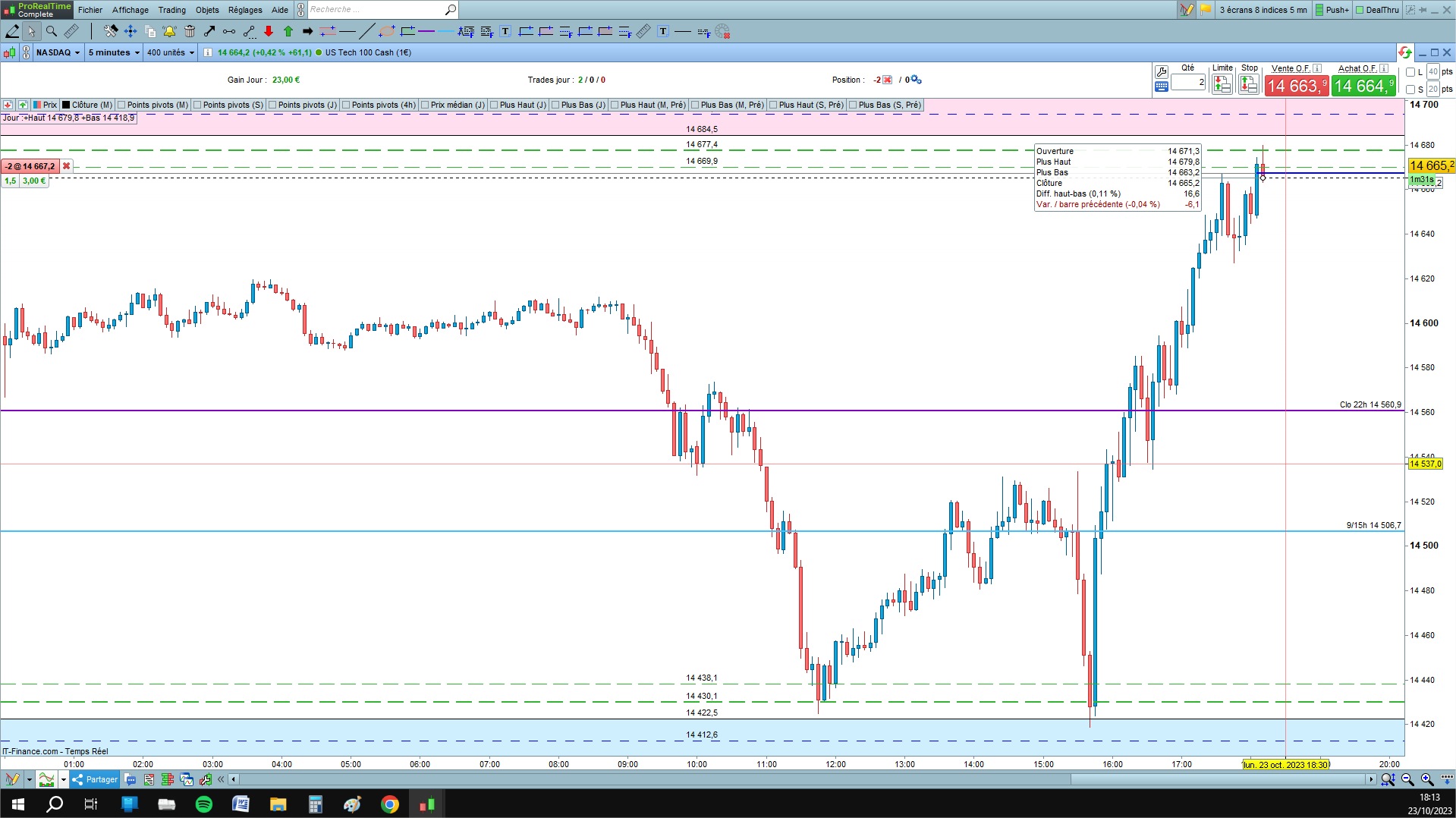Click the trash delete objects icon
The height and width of the screenshot is (818, 1456).
coord(190,31)
